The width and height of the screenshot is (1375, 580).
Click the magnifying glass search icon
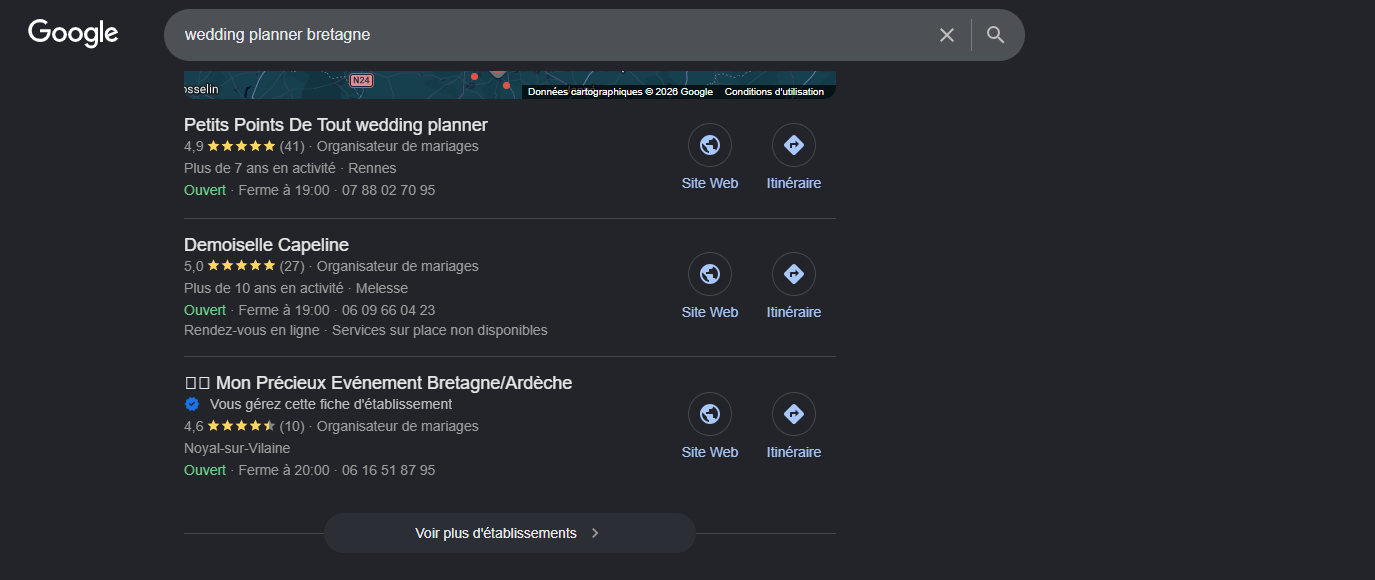[x=995, y=35]
